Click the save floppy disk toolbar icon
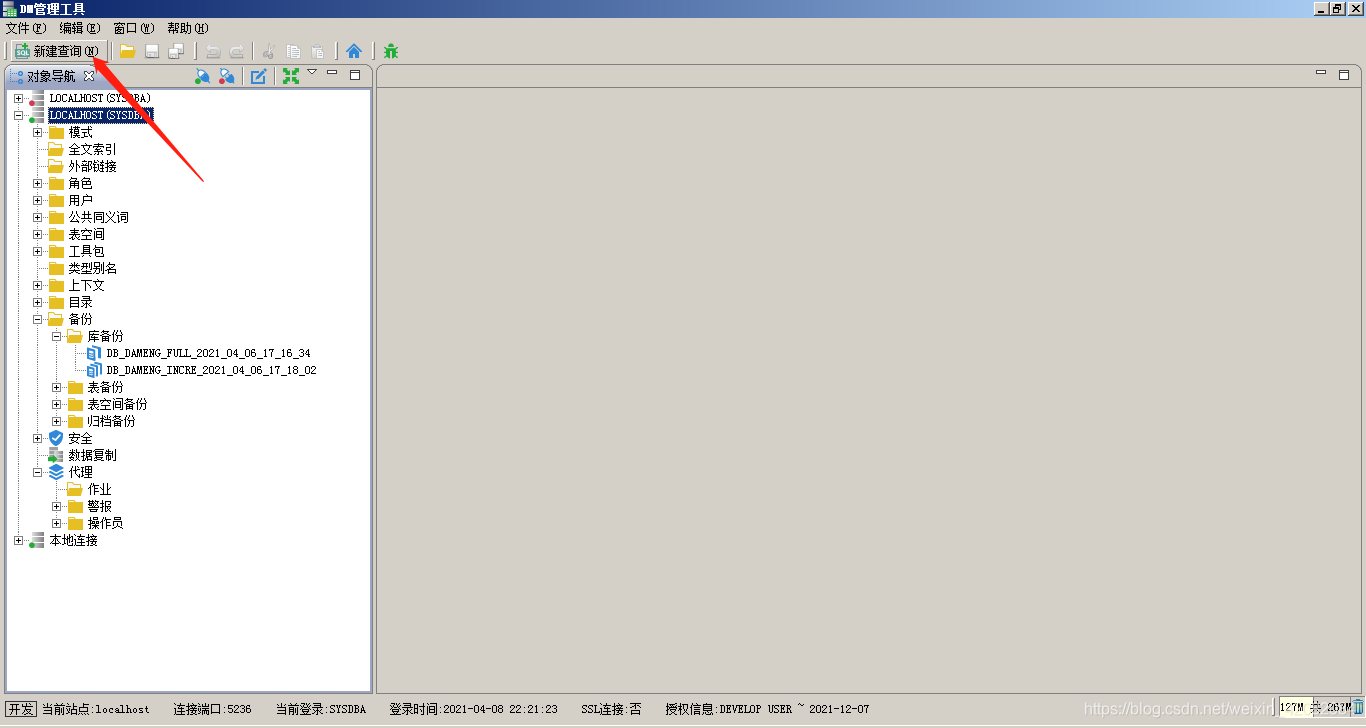This screenshot has width=1366, height=728. 152,51
